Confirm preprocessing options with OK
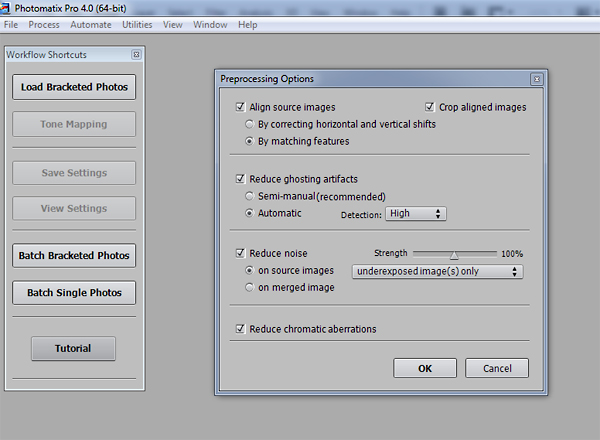Image resolution: width=600 pixels, height=440 pixels. click(x=425, y=368)
